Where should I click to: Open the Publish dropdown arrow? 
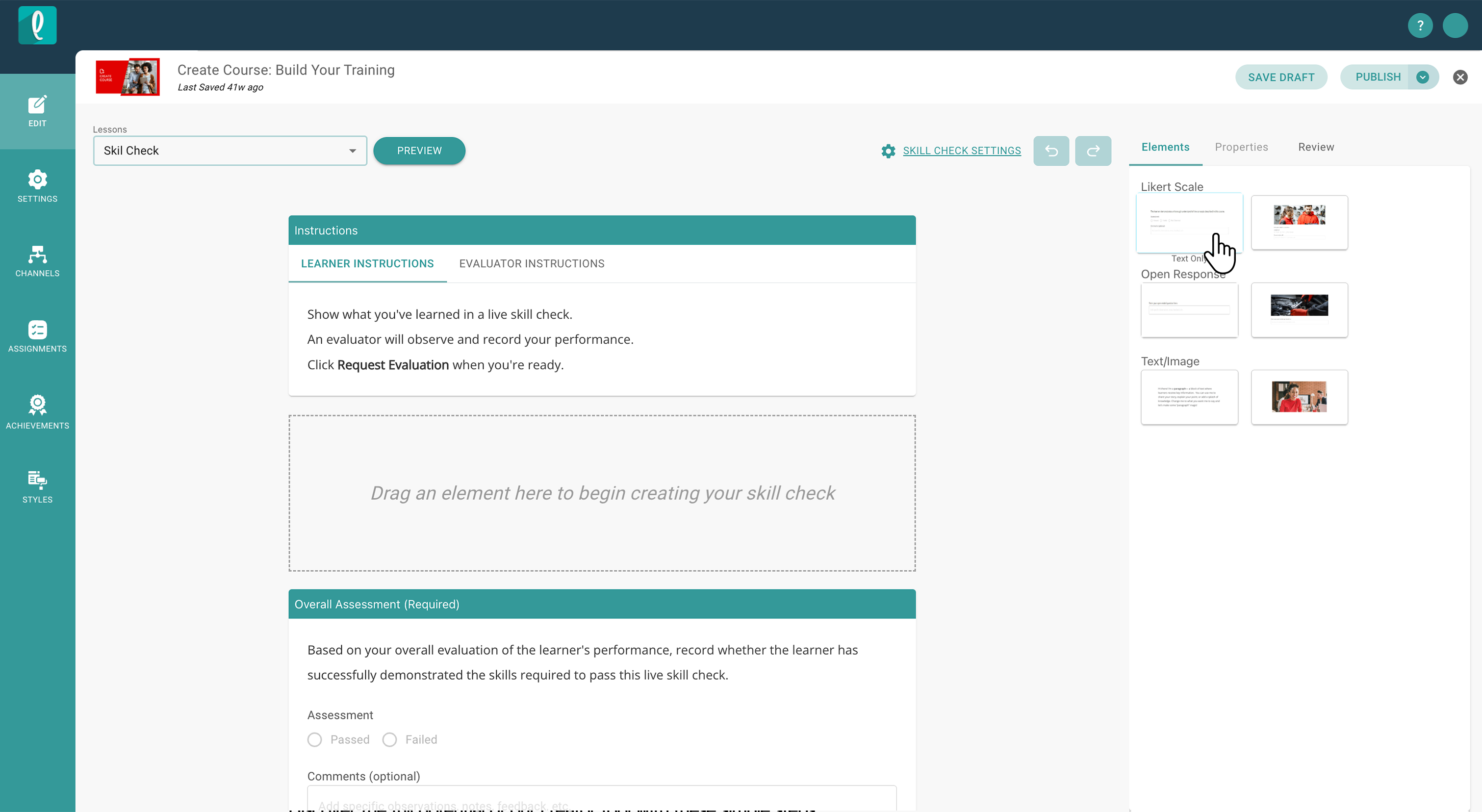1422,77
